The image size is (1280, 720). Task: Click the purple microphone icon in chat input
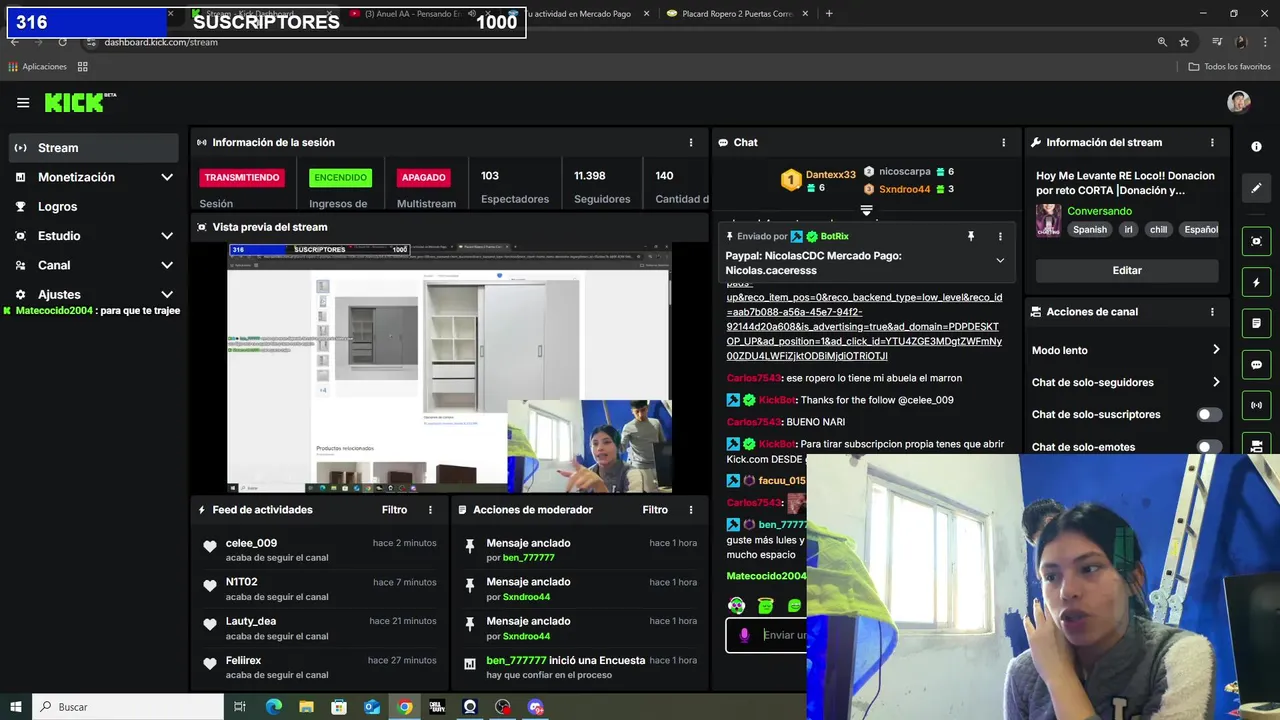click(x=744, y=635)
